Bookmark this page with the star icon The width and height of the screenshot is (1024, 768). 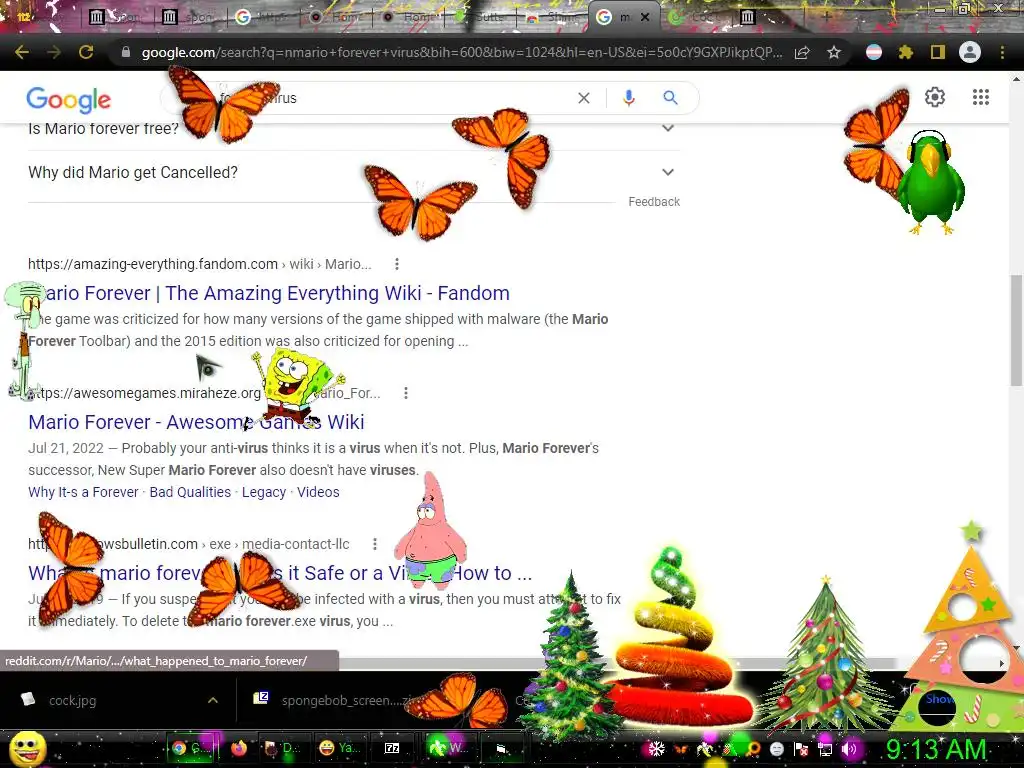834,52
